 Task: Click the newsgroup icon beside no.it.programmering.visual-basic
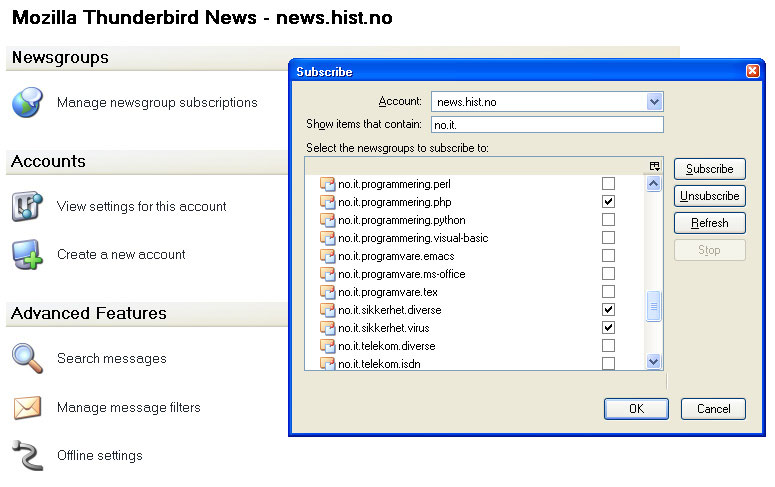pos(327,238)
